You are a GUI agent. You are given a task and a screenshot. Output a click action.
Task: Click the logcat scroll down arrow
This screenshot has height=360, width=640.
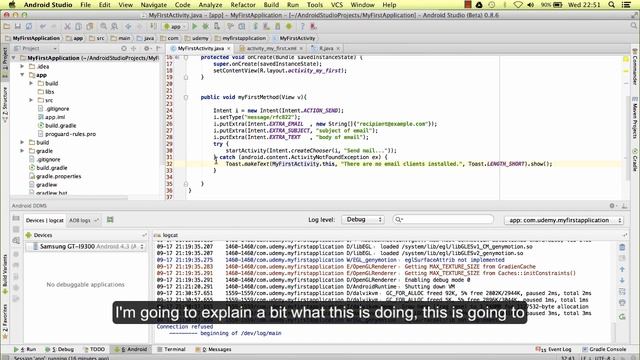622,280
